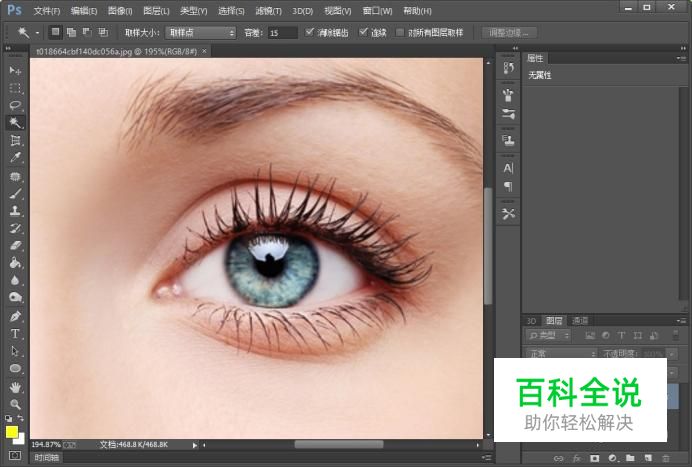
Task: Toggle the contiguous checkbox
Action: pyautogui.click(x=363, y=32)
